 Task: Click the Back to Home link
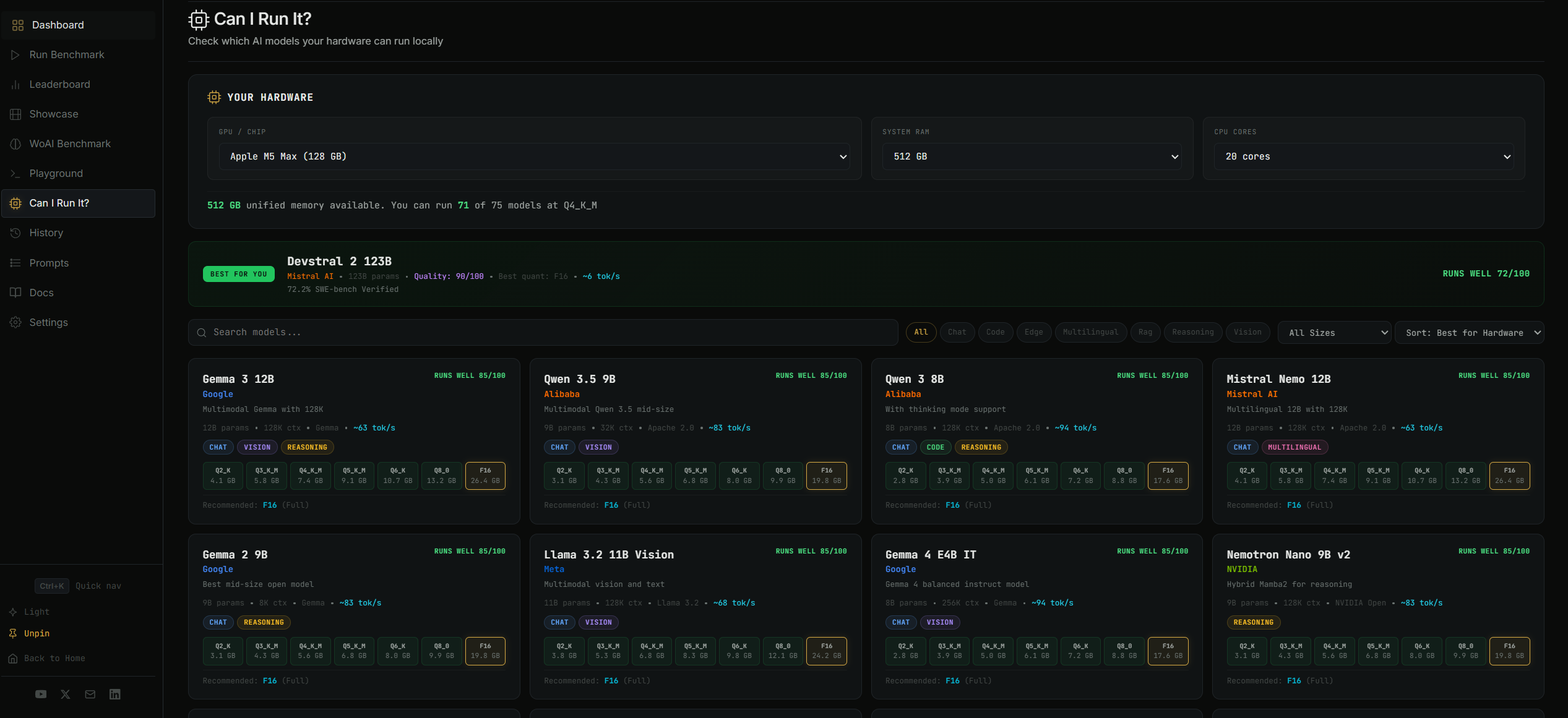47,658
